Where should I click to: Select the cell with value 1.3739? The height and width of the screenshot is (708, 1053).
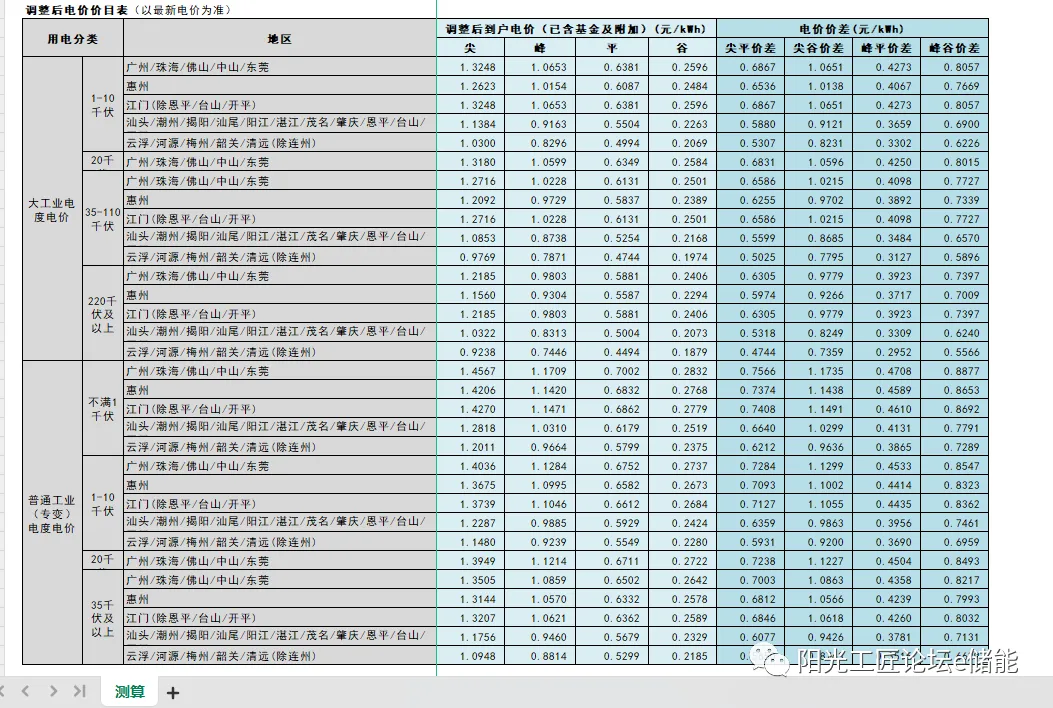pos(470,504)
